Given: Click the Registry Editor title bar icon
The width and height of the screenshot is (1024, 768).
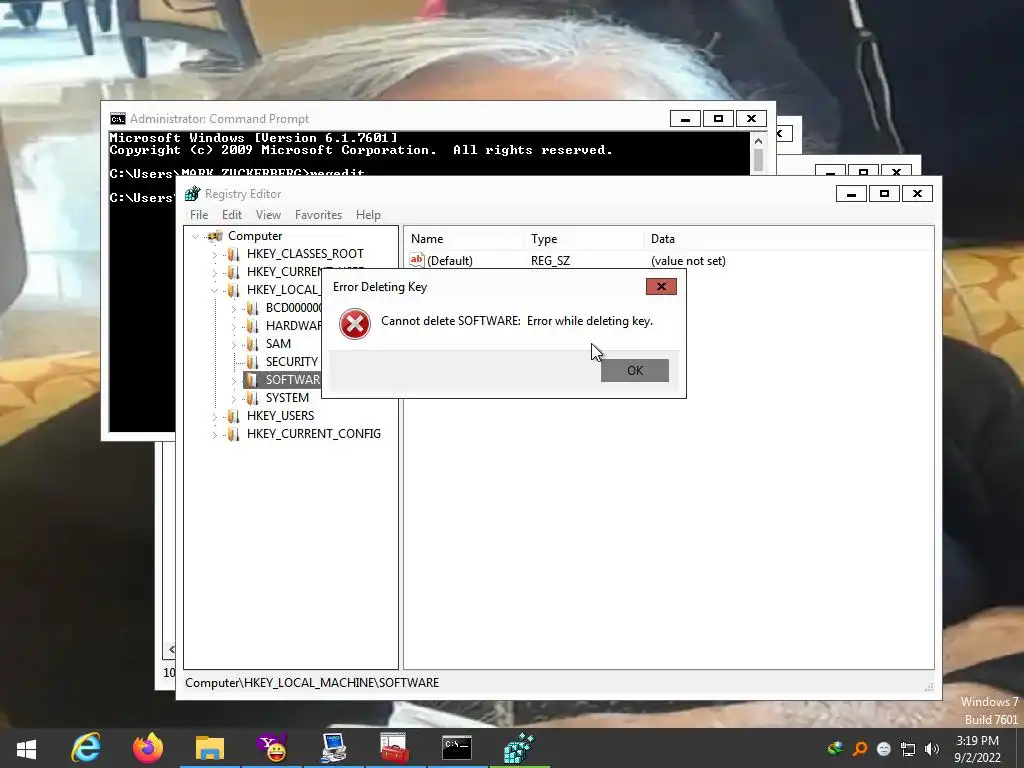Looking at the screenshot, I should pos(193,193).
